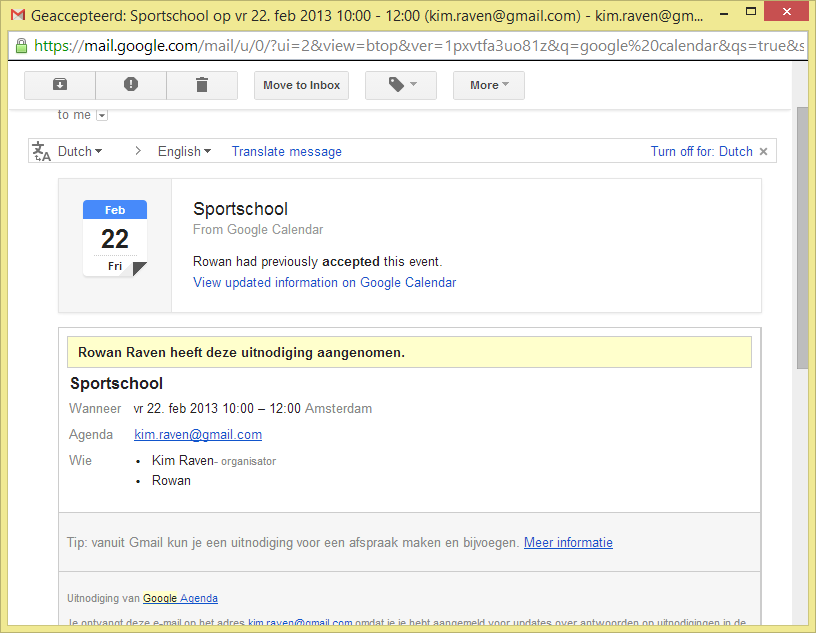Screen dimensions: 816x633
Task: Click Translate message link
Action: (287, 151)
